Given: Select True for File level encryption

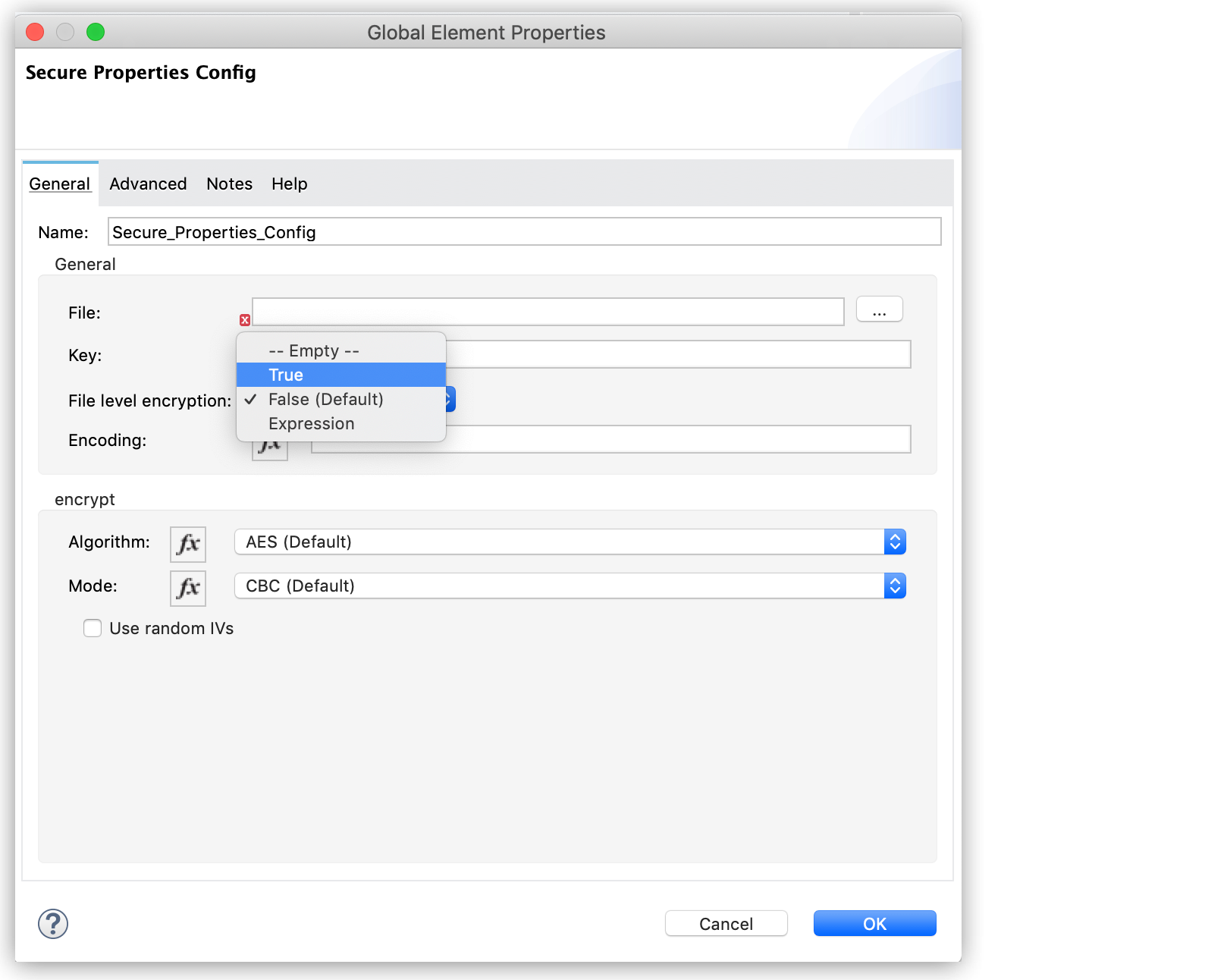Looking at the screenshot, I should (x=285, y=374).
